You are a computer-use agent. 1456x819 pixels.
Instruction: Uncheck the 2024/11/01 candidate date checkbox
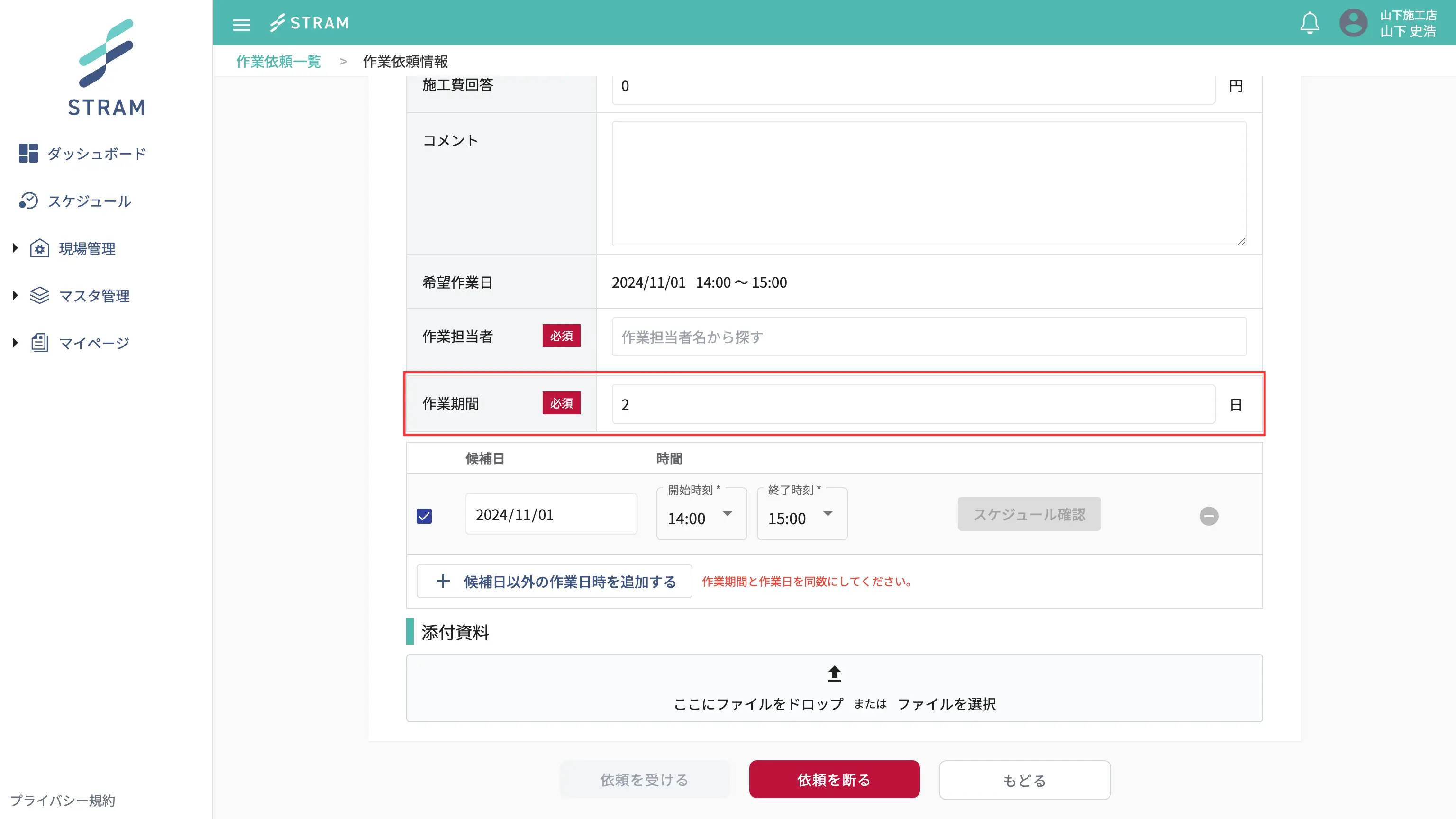424,516
